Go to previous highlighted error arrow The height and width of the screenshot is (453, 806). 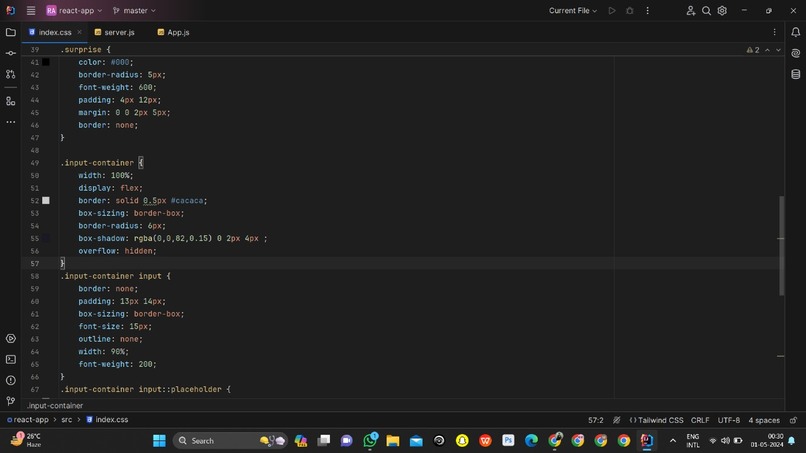coord(767,50)
